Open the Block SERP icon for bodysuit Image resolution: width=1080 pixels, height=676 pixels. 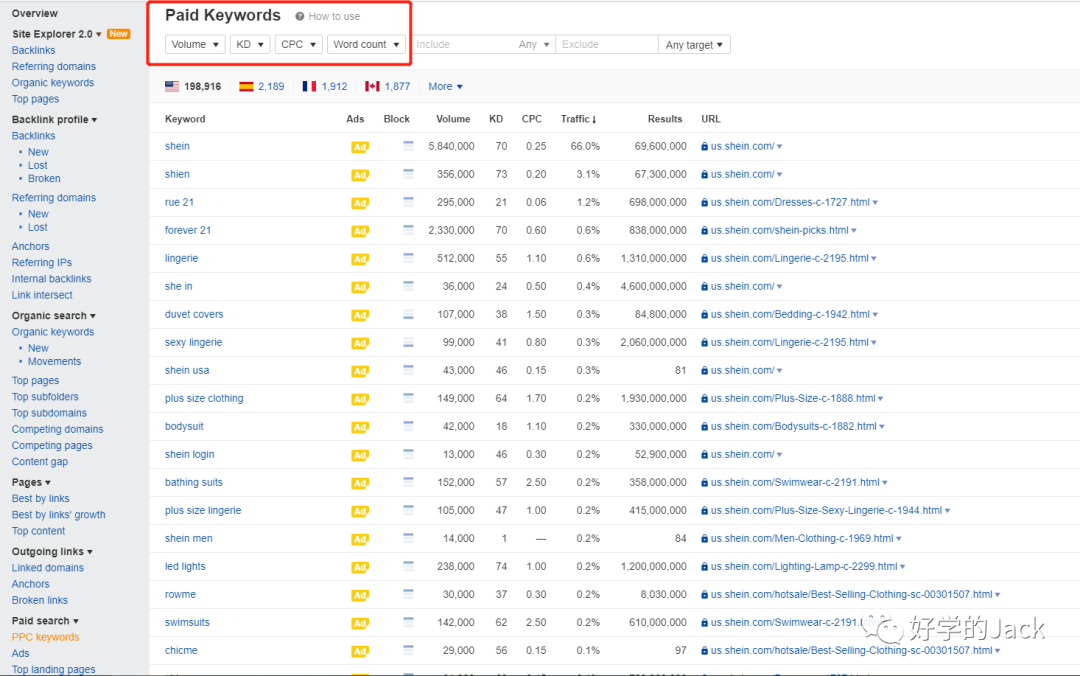pyautogui.click(x=408, y=426)
